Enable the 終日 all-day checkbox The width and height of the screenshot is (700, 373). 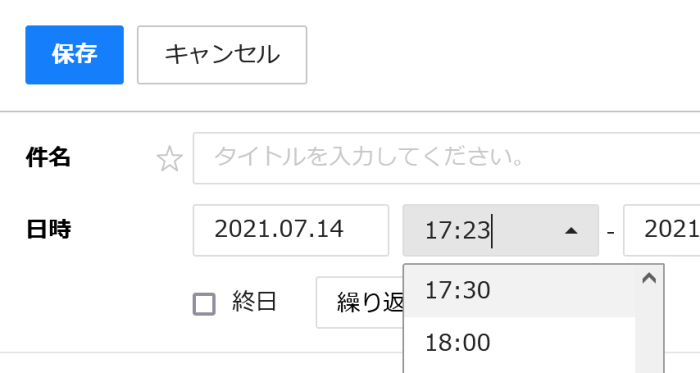[x=204, y=304]
